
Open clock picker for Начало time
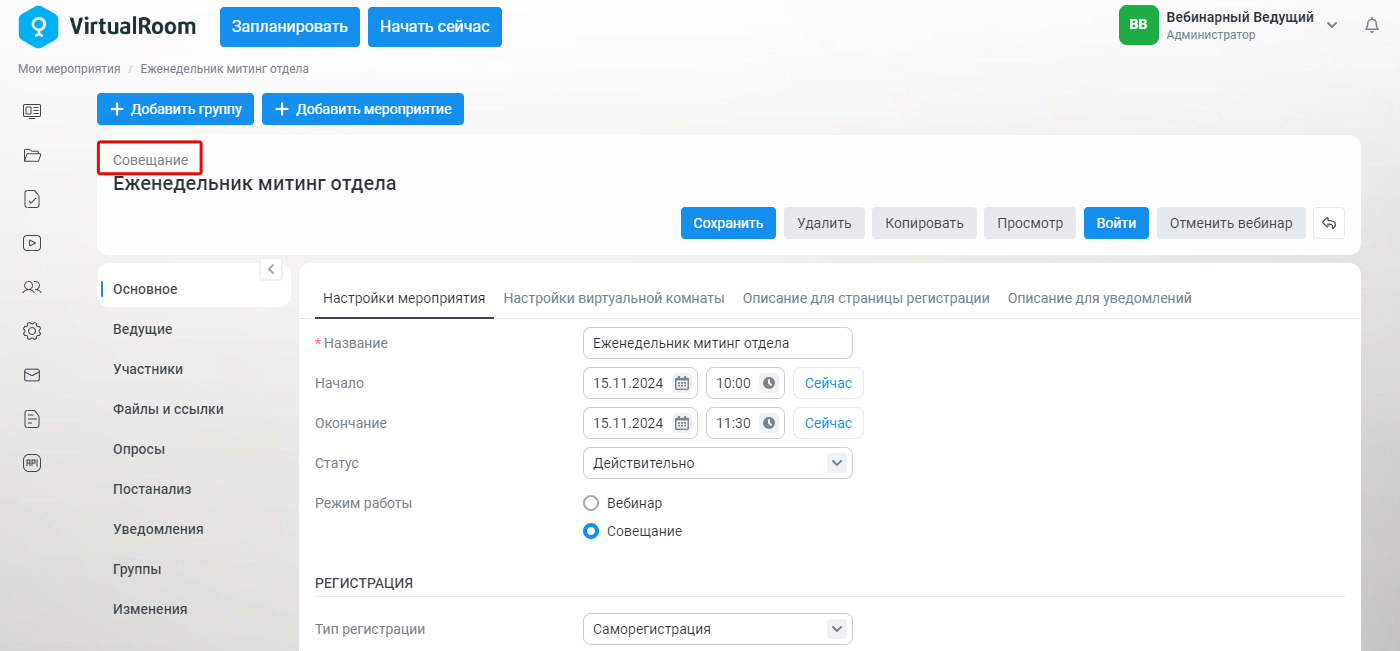[769, 383]
